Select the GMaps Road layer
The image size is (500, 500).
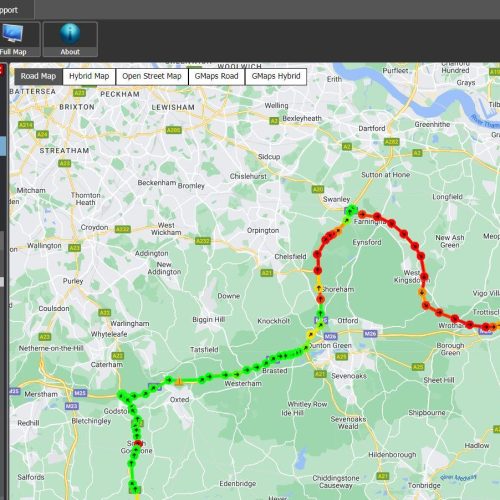[x=216, y=76]
